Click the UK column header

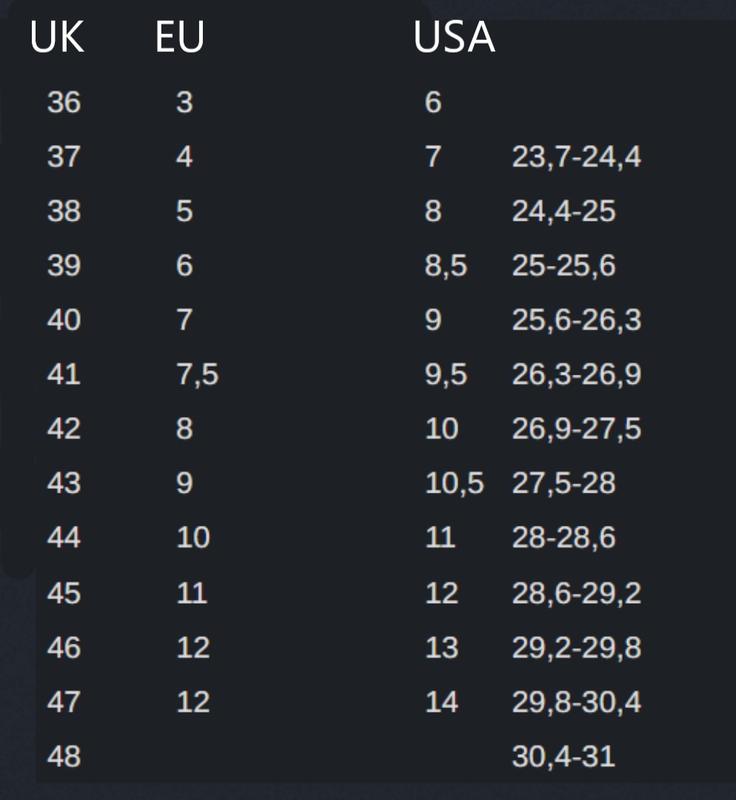56,38
